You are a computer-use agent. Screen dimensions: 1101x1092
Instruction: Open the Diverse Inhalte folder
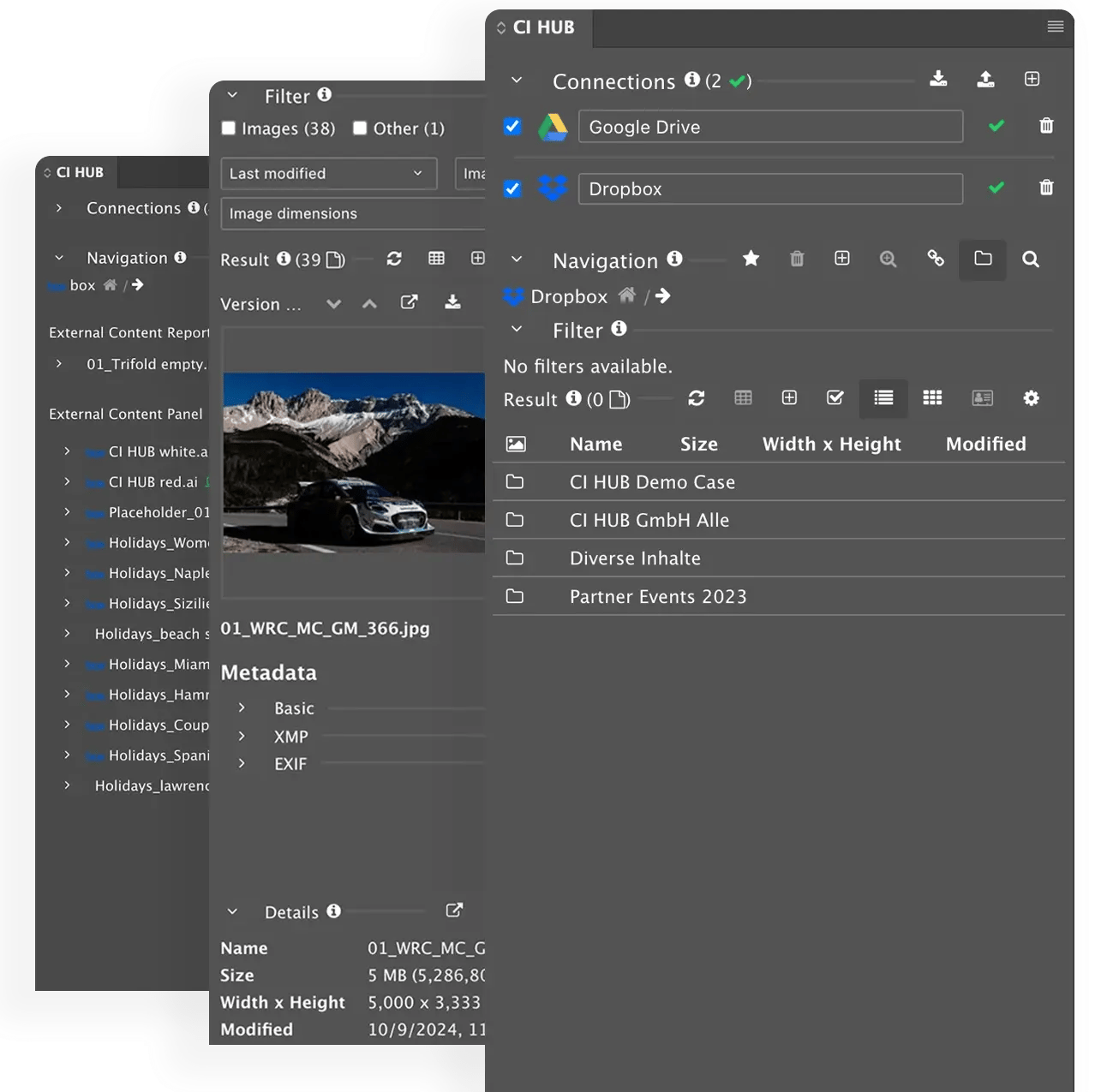(779, 558)
